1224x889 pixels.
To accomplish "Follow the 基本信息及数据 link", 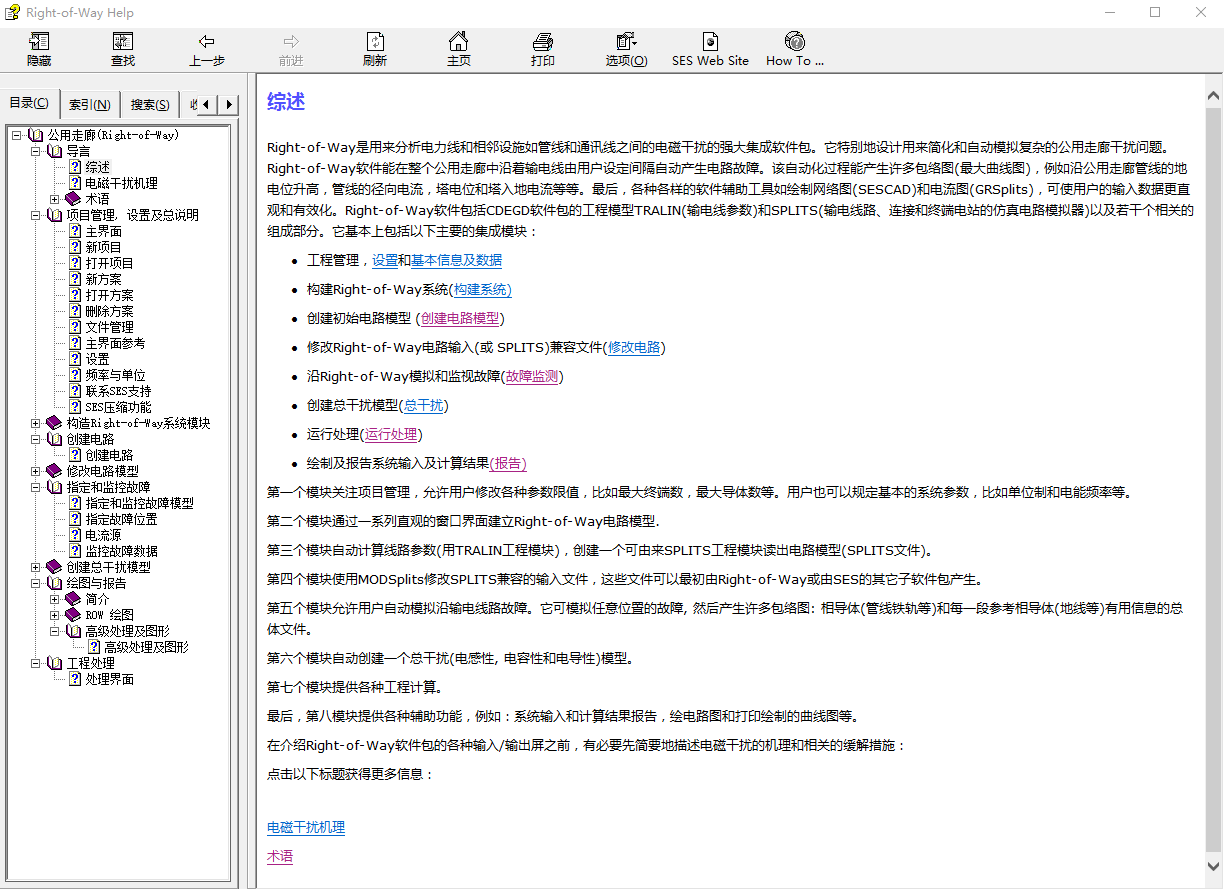I will 456,260.
